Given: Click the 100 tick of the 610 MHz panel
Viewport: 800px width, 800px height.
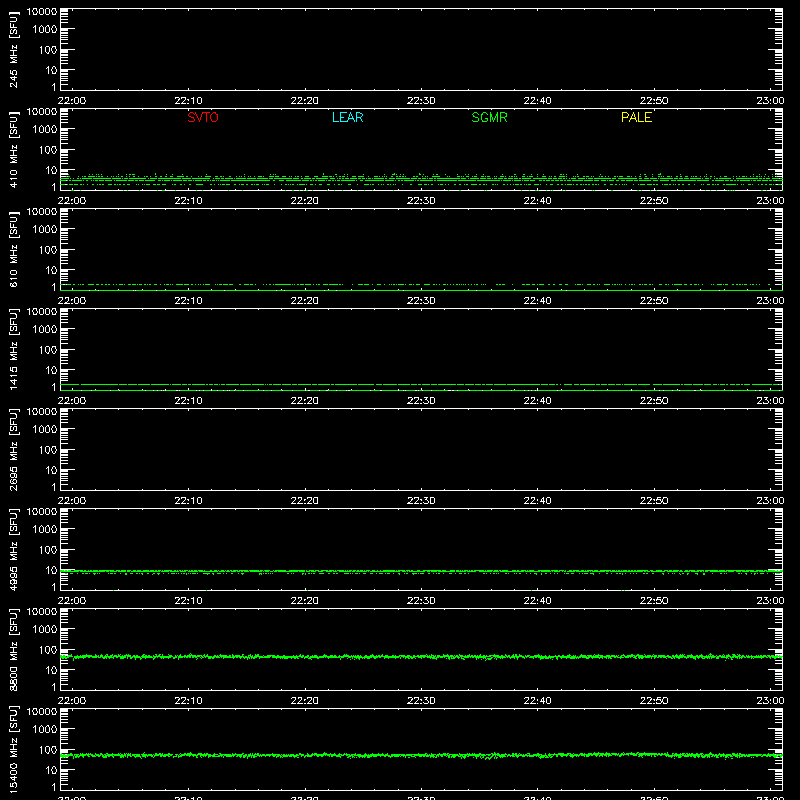Looking at the screenshot, I should 48,250.
